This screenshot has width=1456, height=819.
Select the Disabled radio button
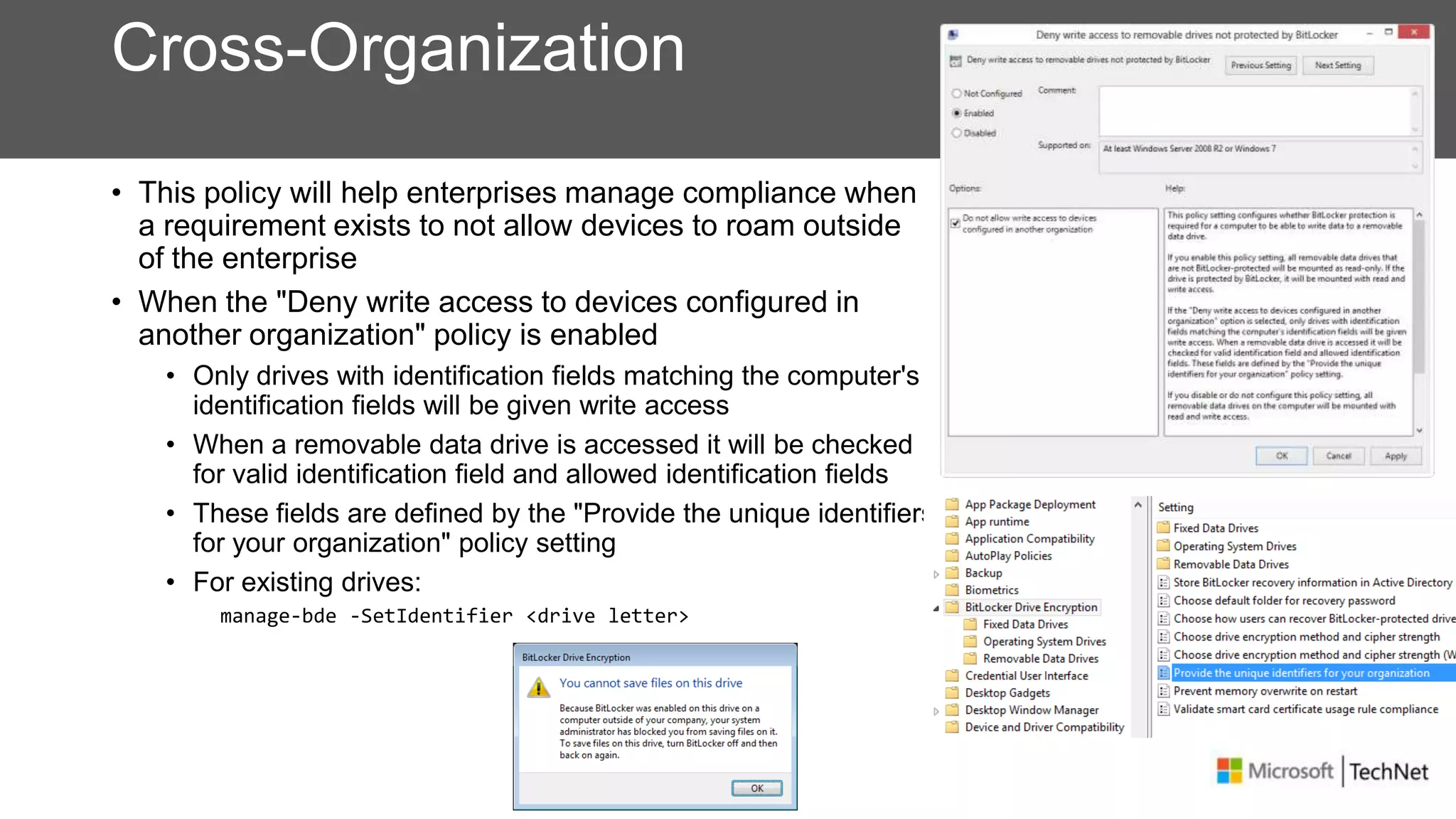point(957,133)
